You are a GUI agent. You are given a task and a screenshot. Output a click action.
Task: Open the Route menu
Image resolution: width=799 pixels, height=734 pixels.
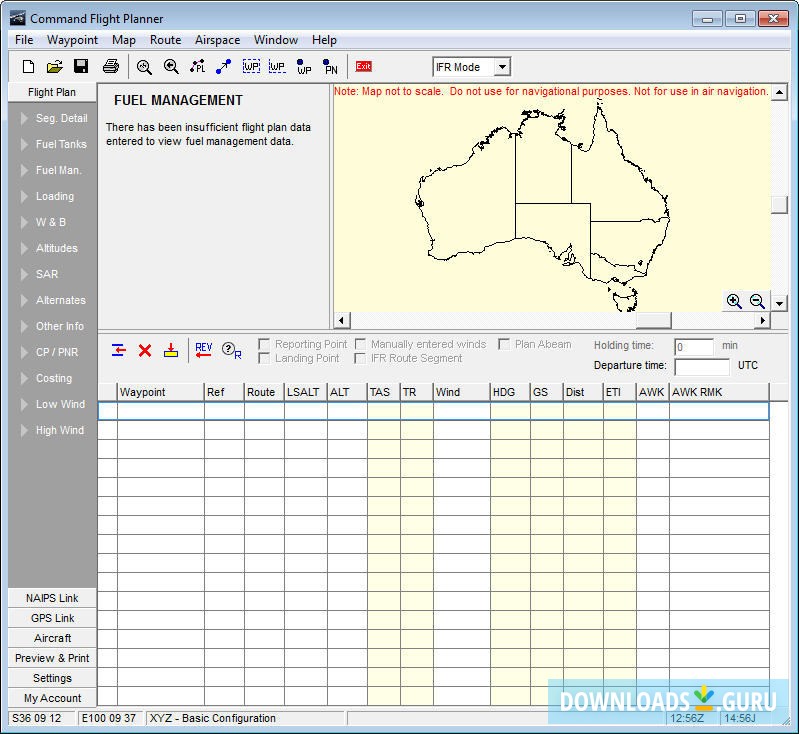tap(166, 40)
